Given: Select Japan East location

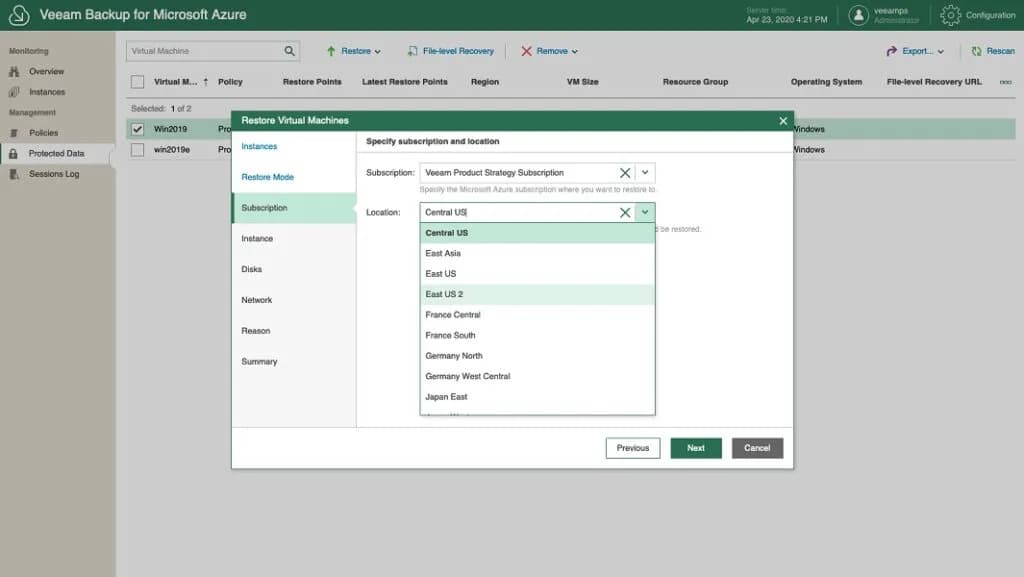Looking at the screenshot, I should 537,397.
